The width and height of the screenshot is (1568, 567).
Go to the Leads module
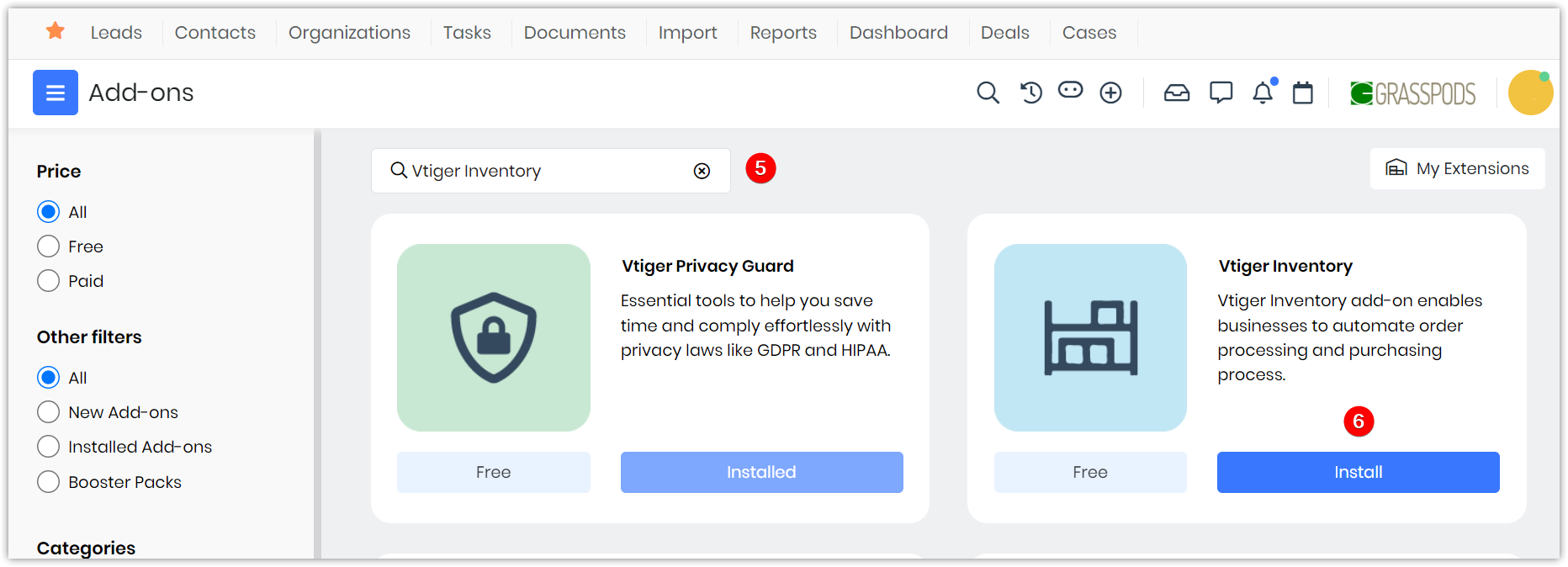pyautogui.click(x=116, y=32)
